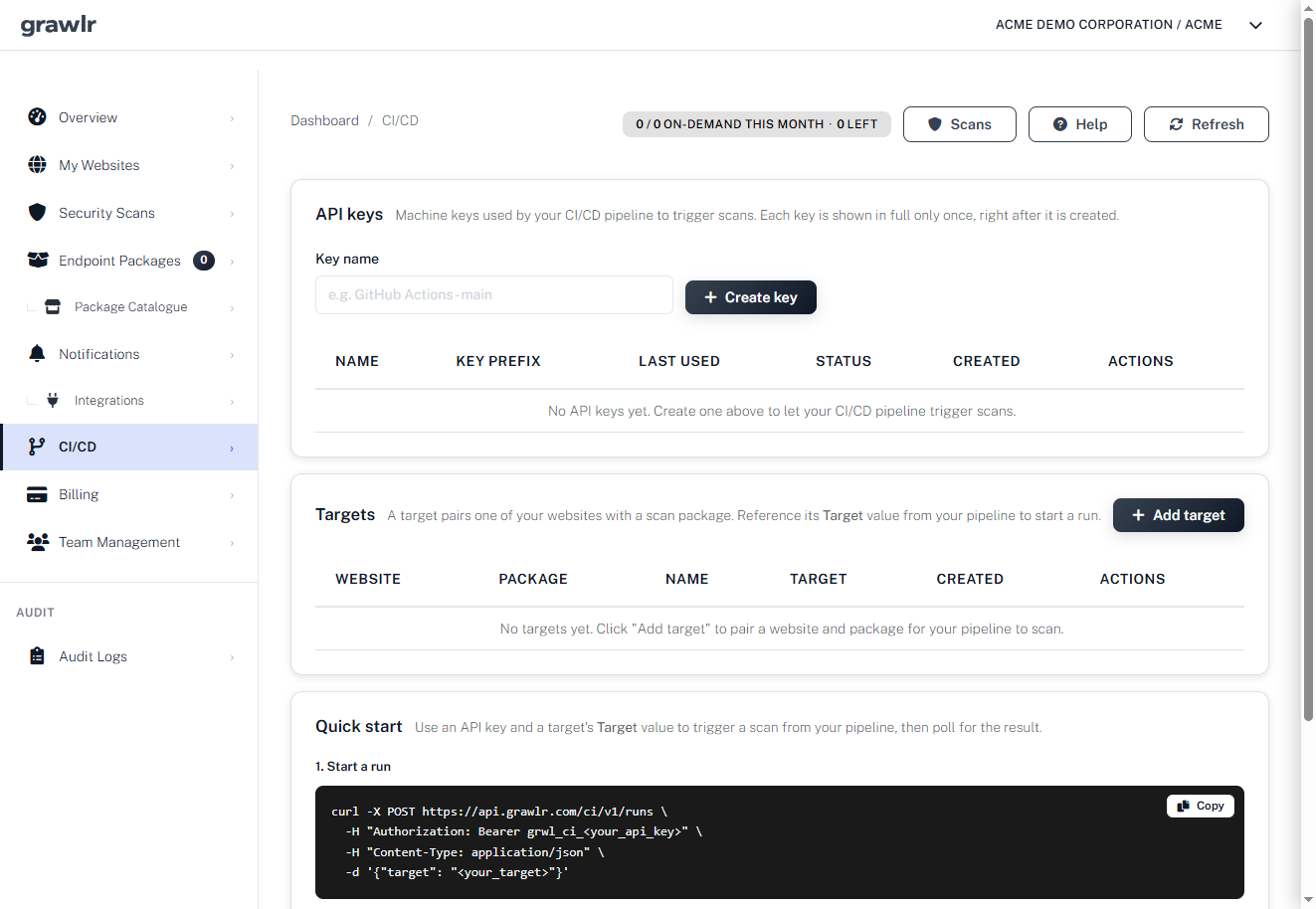The image size is (1316, 909).
Task: Click the CI/CD breadcrumb text
Action: coord(400,120)
